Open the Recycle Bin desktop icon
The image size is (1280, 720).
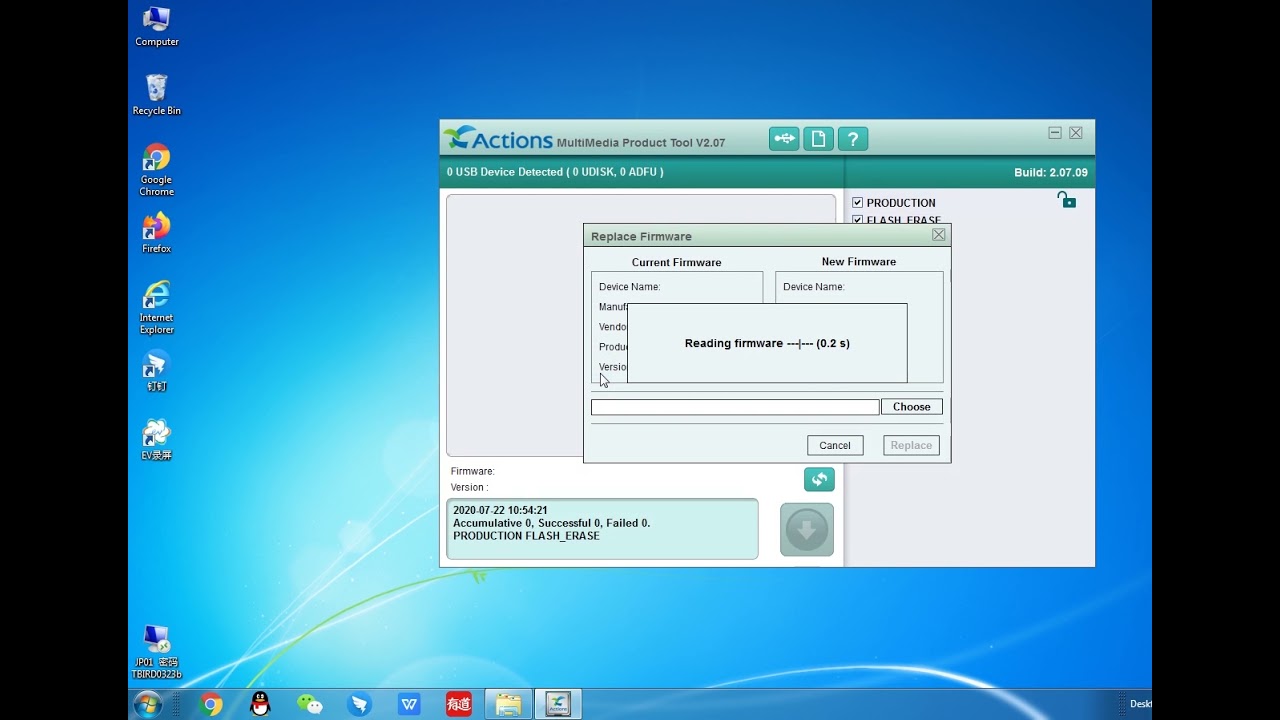point(157,95)
